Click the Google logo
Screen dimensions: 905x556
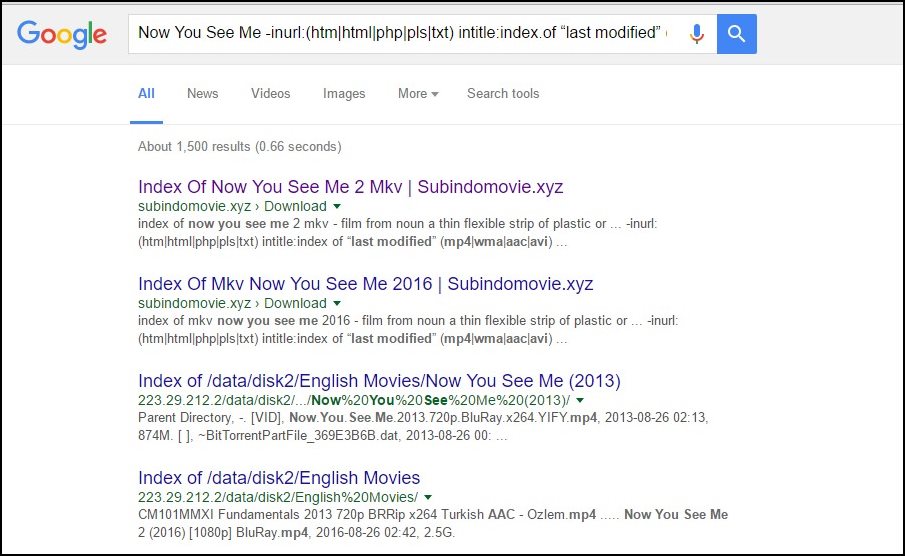pos(62,34)
